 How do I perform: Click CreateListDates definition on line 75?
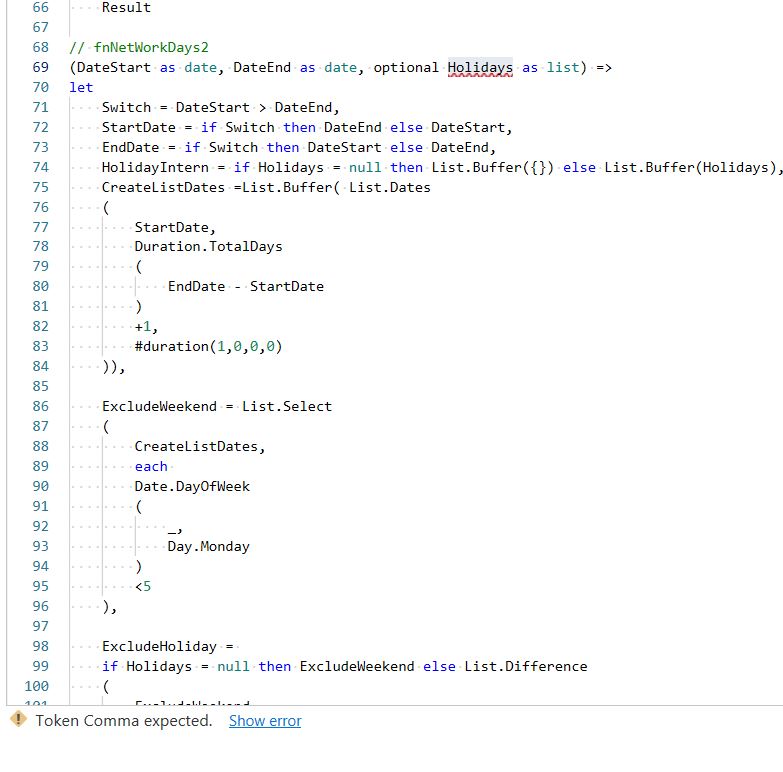pos(163,187)
